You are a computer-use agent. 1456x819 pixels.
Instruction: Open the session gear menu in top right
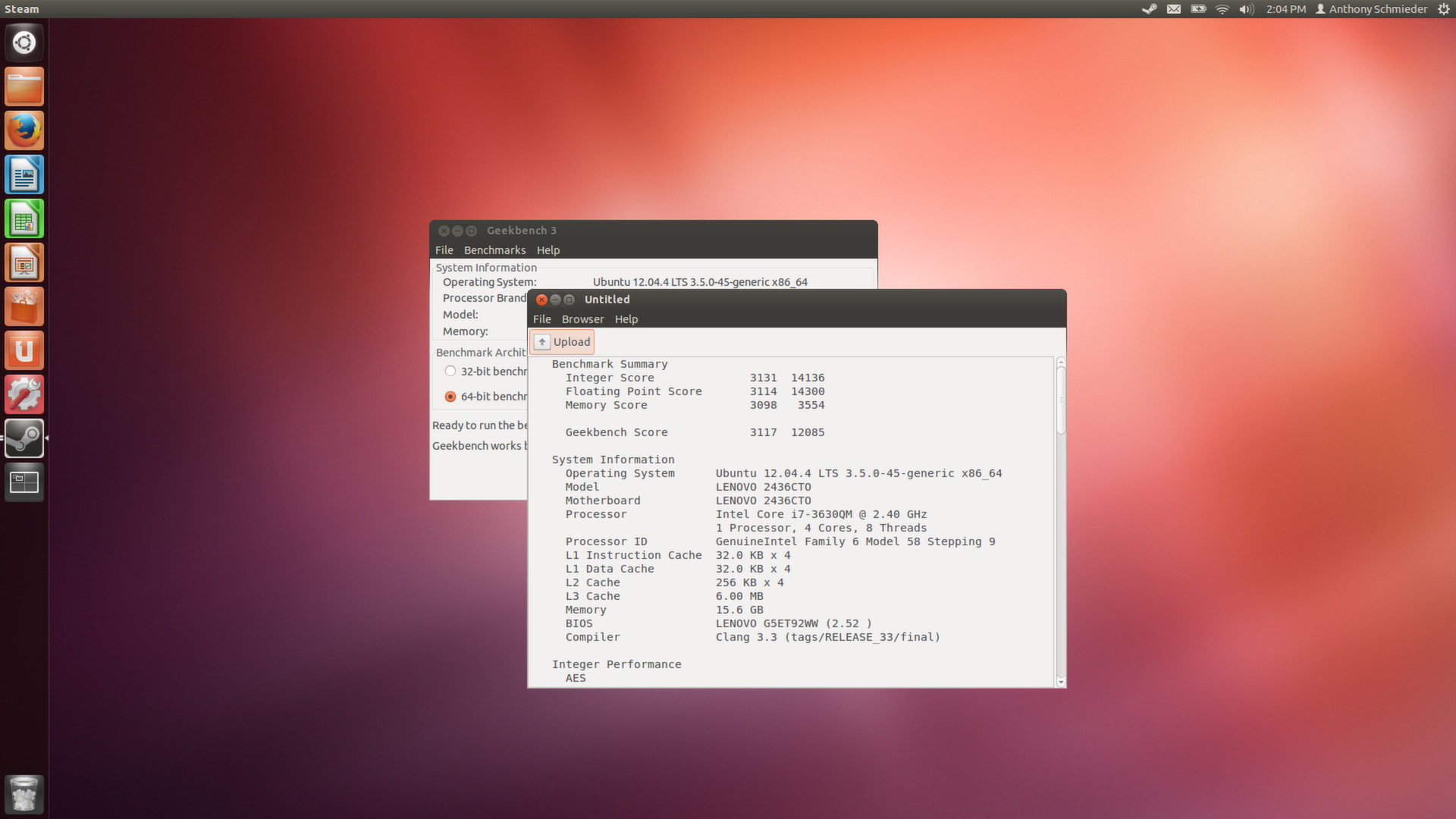pyautogui.click(x=1443, y=9)
